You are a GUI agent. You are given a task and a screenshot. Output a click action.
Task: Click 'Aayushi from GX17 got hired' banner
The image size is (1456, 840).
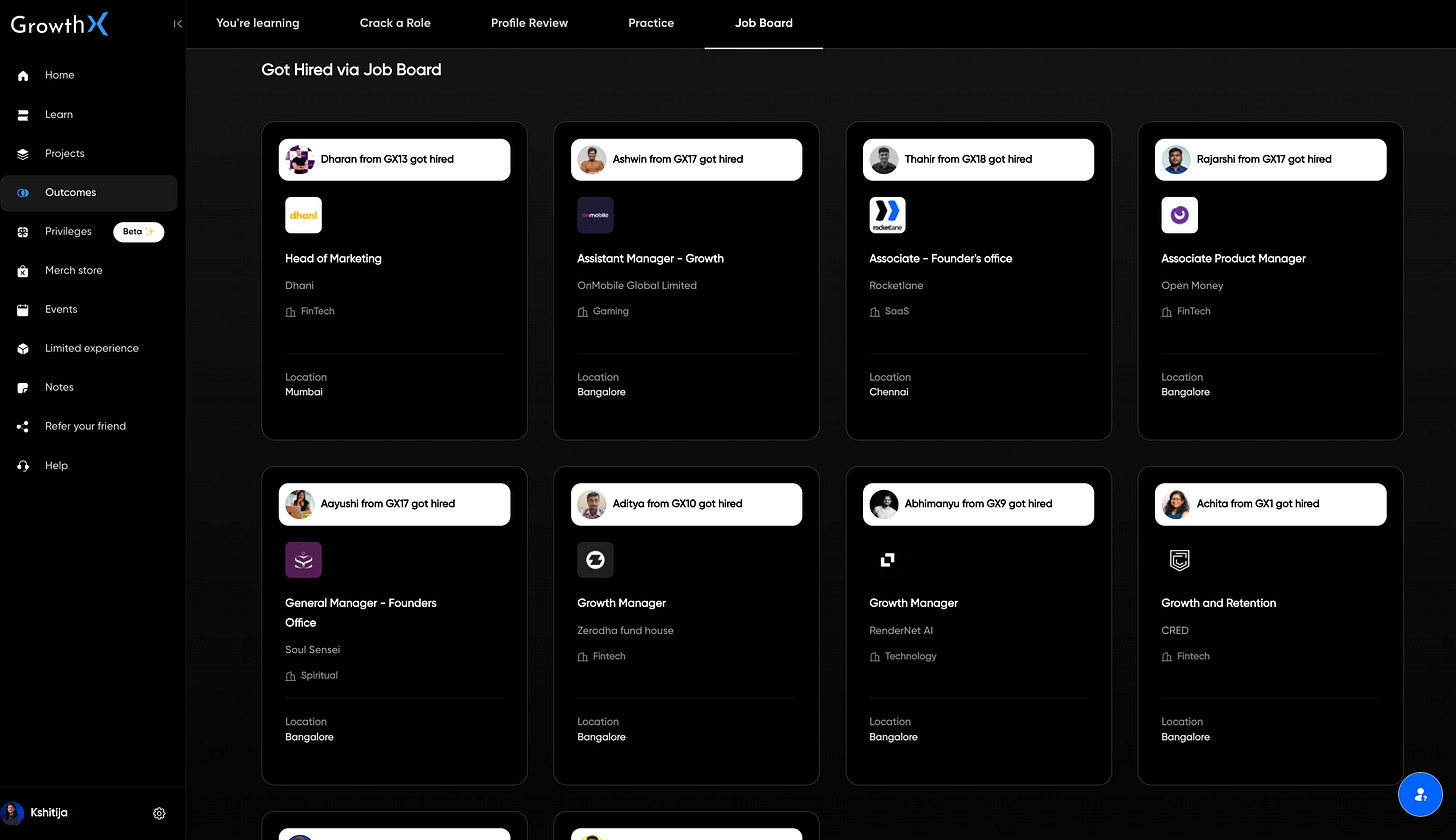(x=394, y=504)
